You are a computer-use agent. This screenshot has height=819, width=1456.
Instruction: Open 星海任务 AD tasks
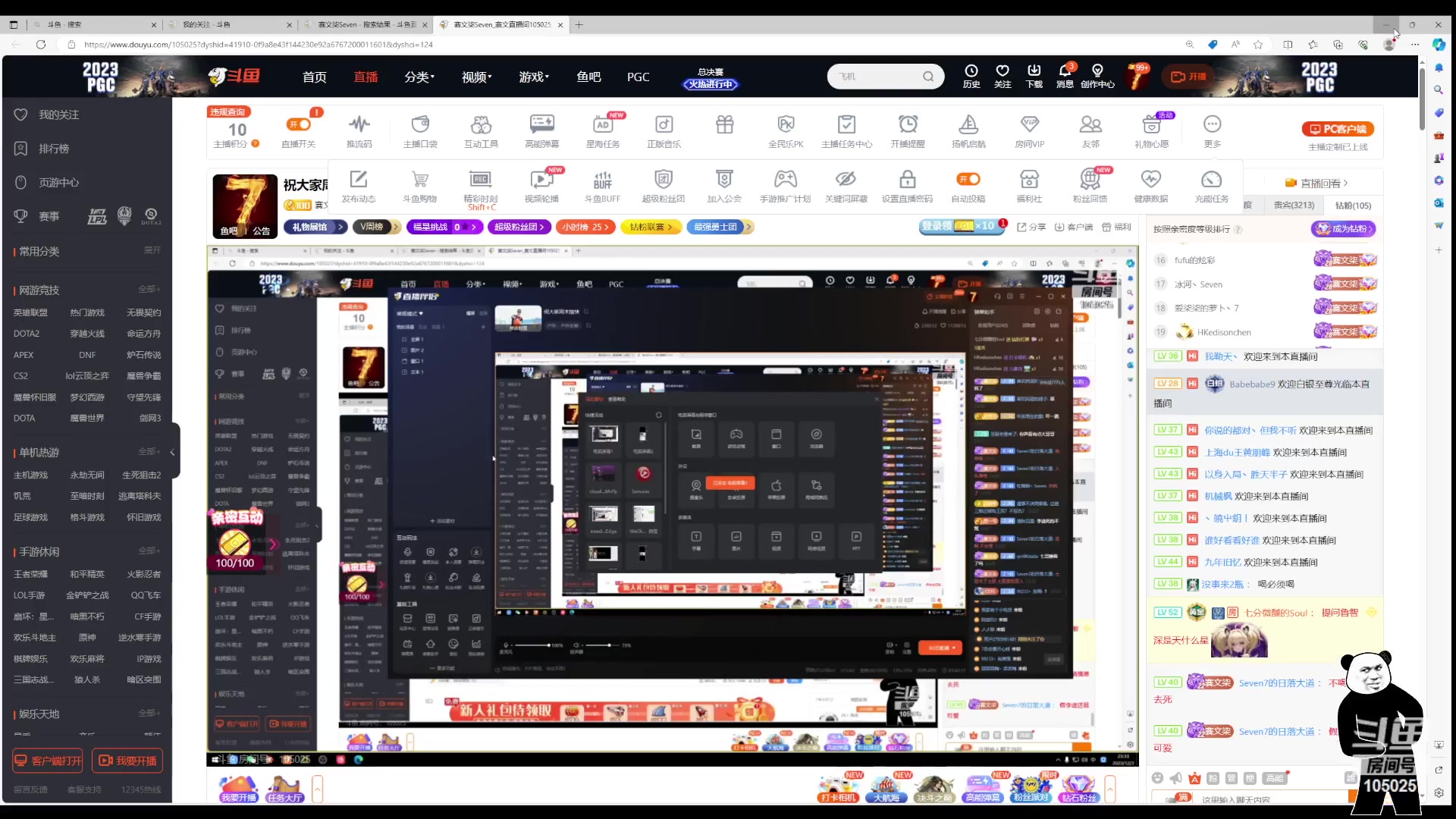coord(603,130)
